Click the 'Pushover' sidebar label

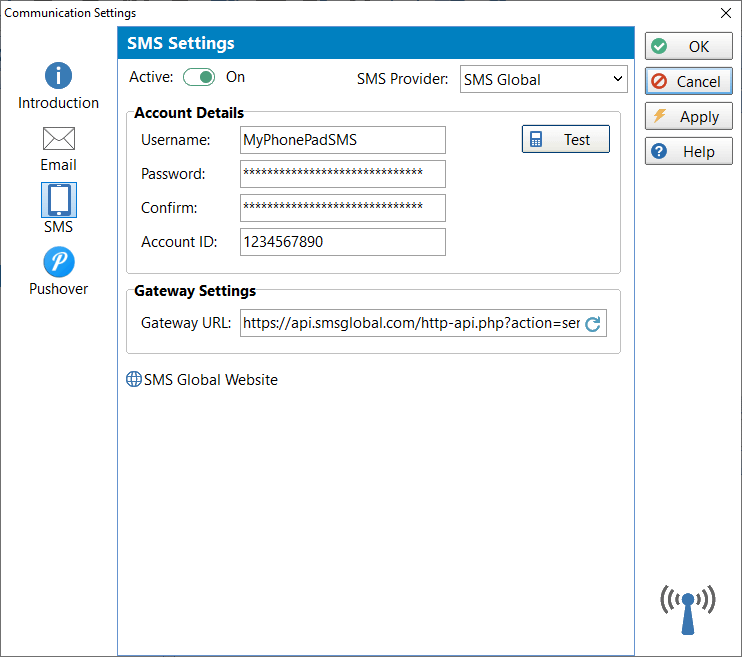click(59, 289)
